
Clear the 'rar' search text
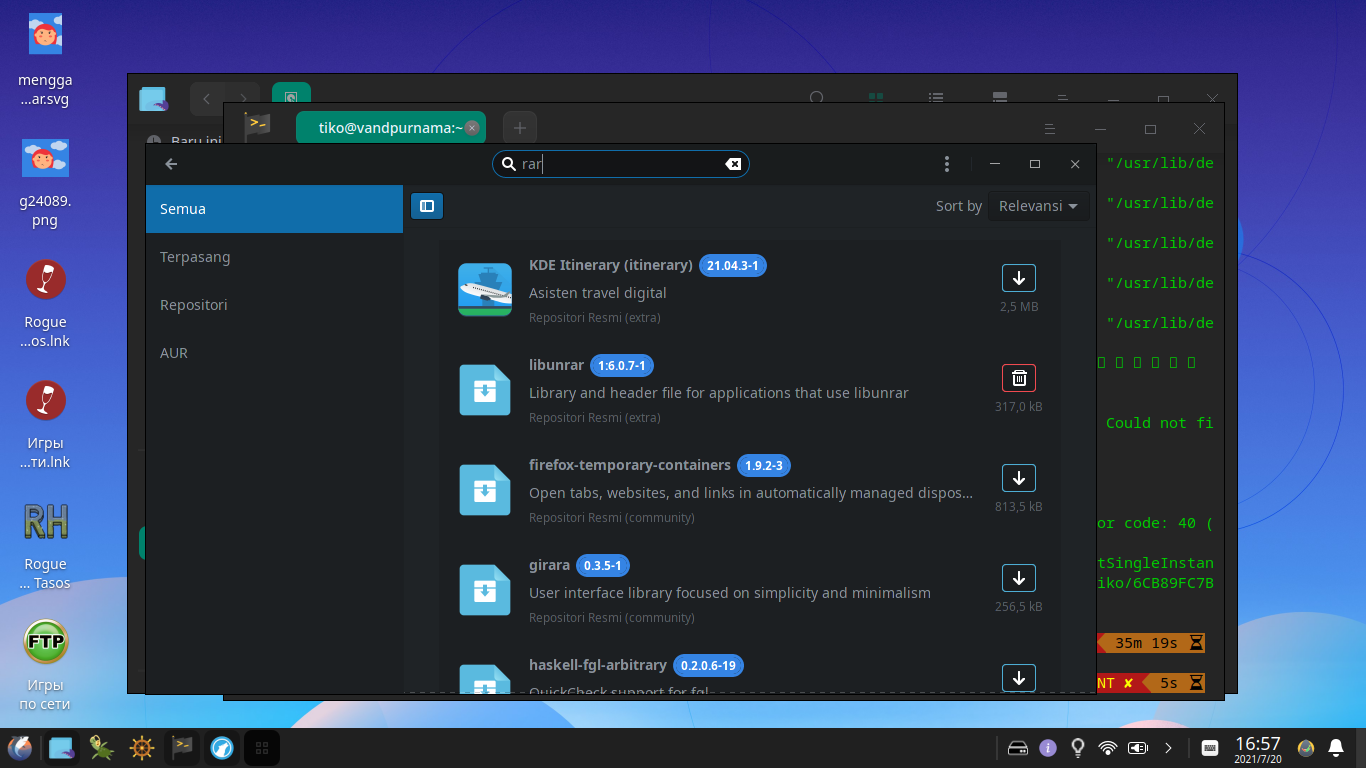733,164
